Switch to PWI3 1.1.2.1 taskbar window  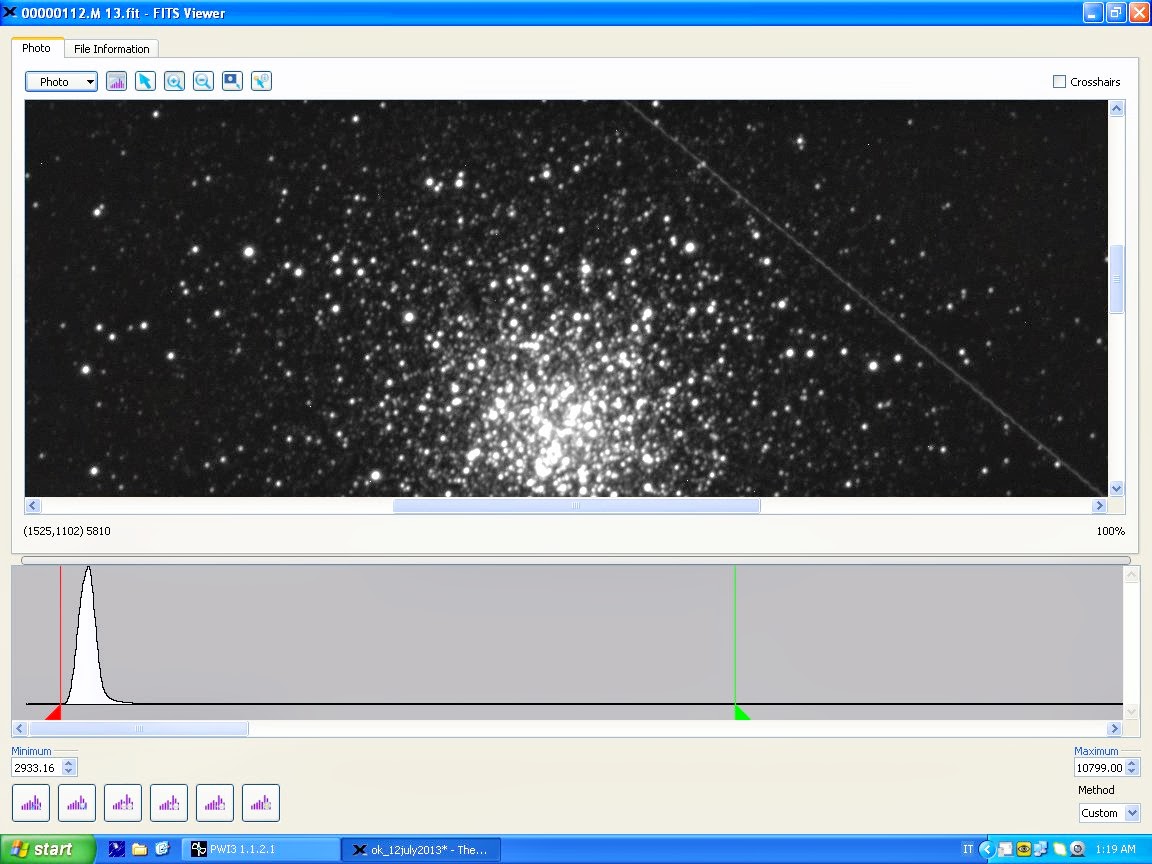click(260, 849)
